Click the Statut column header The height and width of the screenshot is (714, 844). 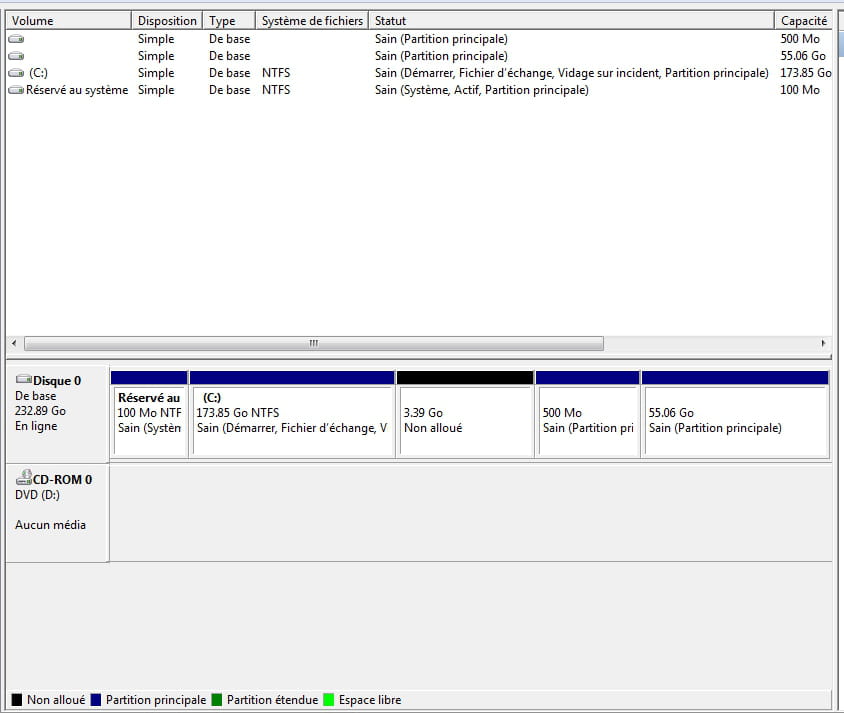pyautogui.click(x=570, y=21)
